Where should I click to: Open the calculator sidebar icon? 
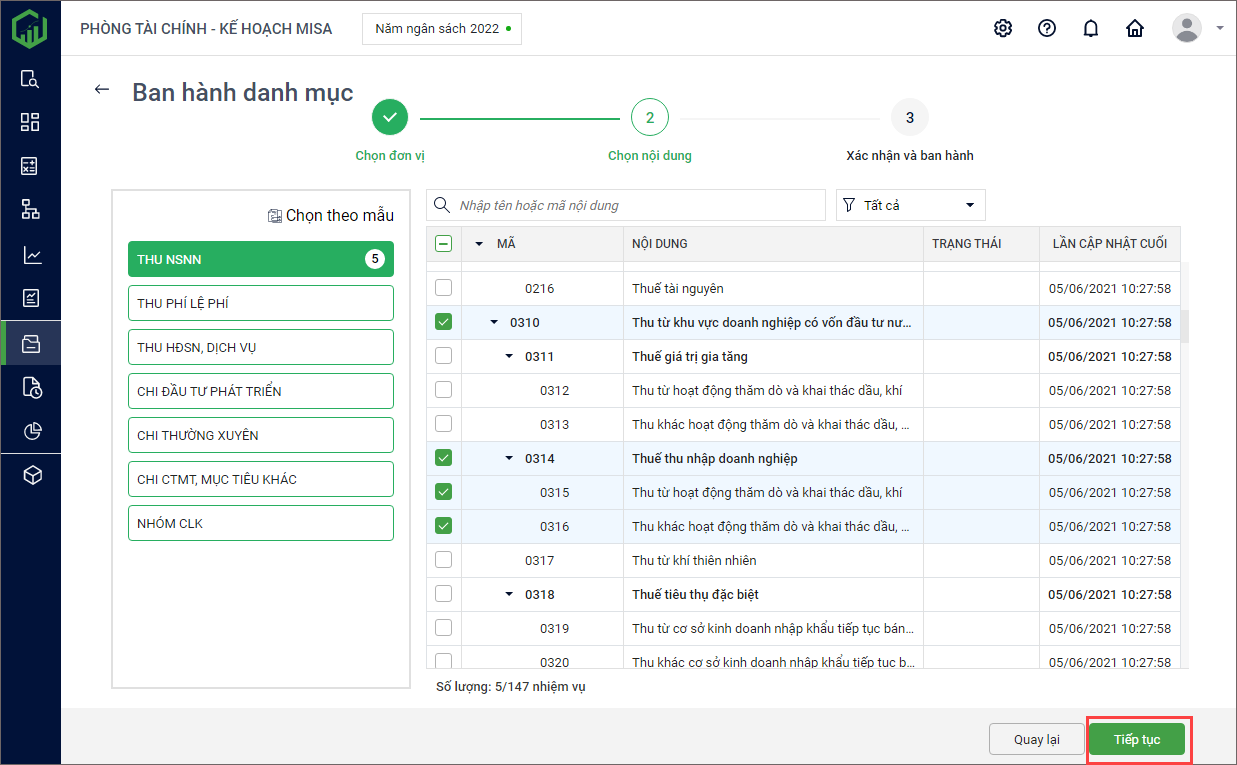point(30,166)
